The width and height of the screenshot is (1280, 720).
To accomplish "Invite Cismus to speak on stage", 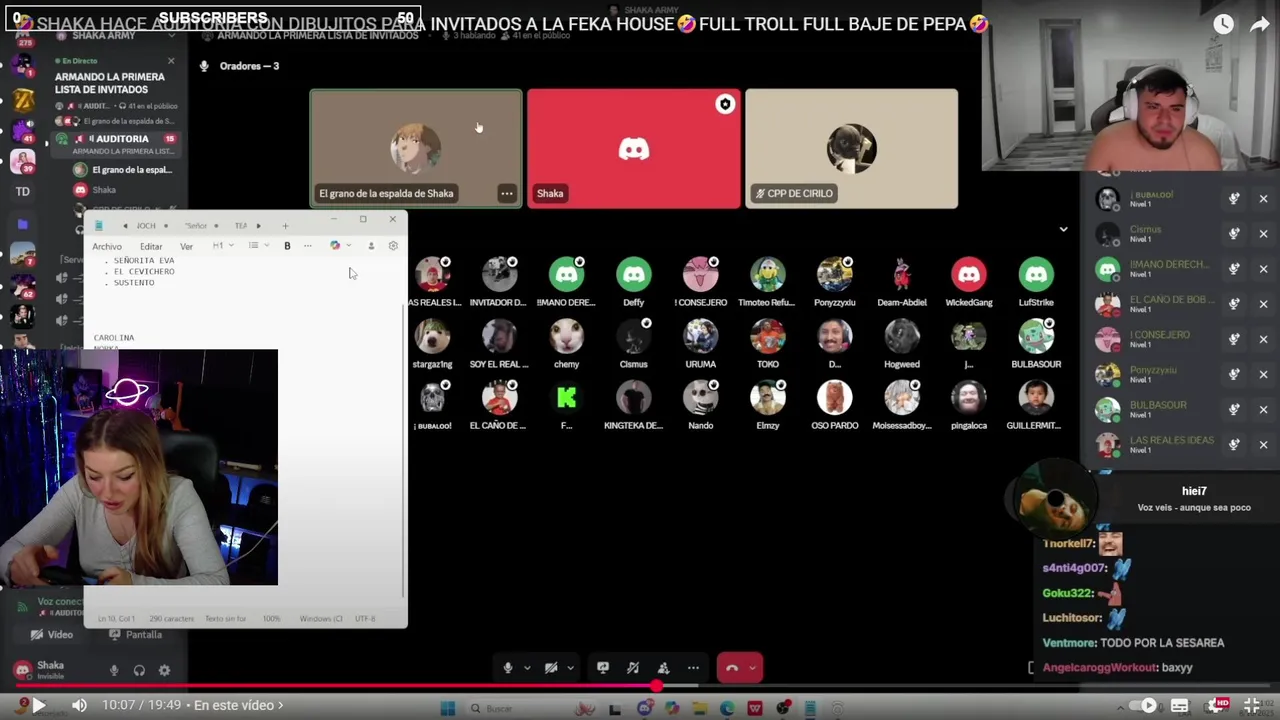I will [1234, 234].
